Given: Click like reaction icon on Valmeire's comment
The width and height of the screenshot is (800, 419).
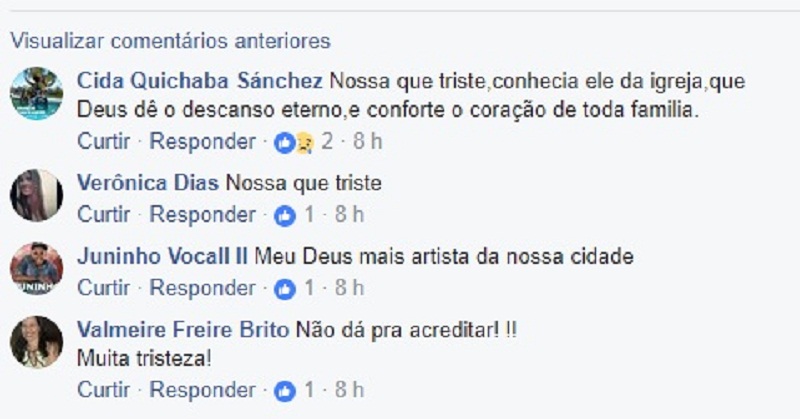Looking at the screenshot, I should pyautogui.click(x=286, y=389).
